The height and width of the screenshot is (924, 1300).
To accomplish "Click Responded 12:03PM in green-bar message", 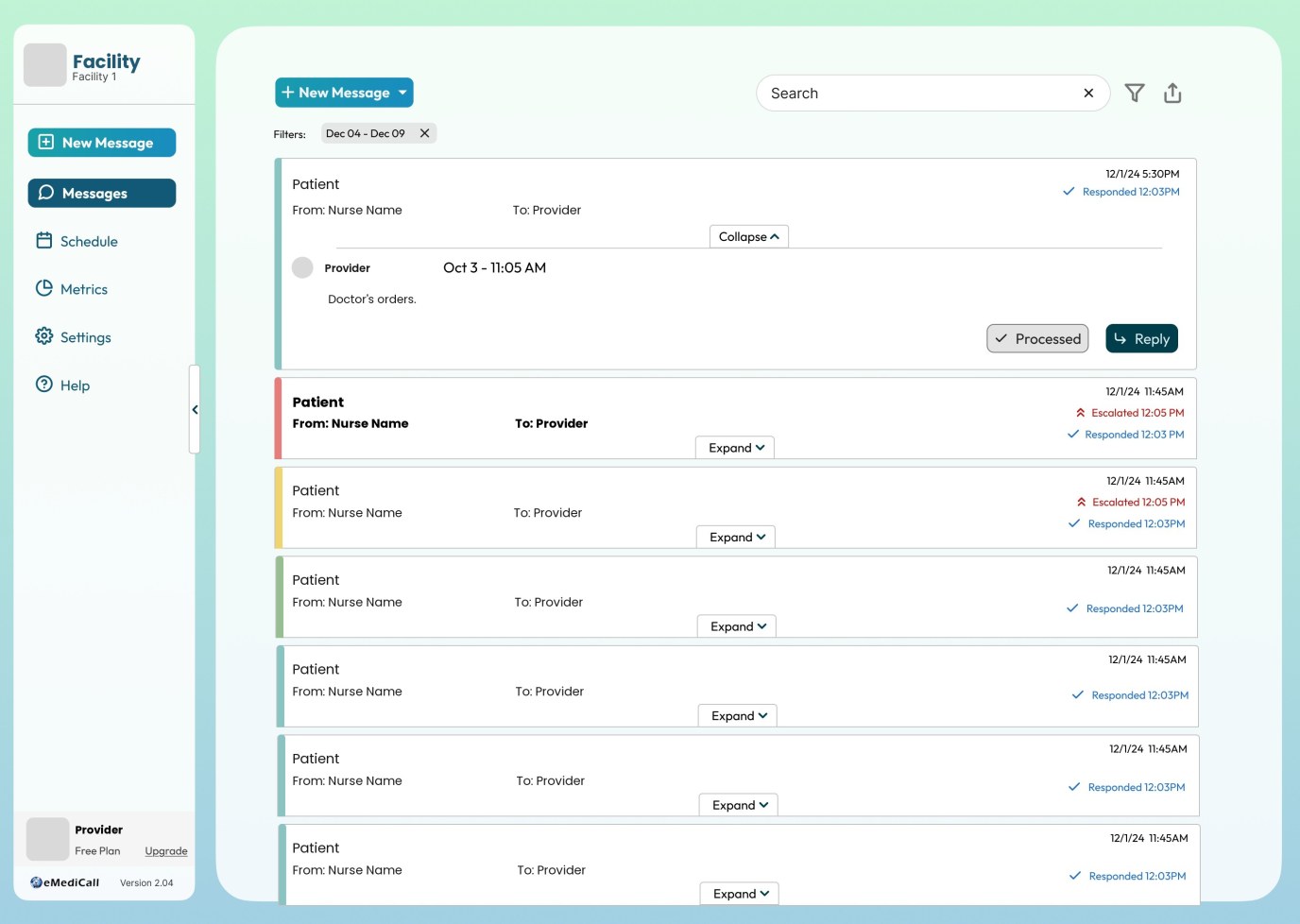I will point(1125,608).
